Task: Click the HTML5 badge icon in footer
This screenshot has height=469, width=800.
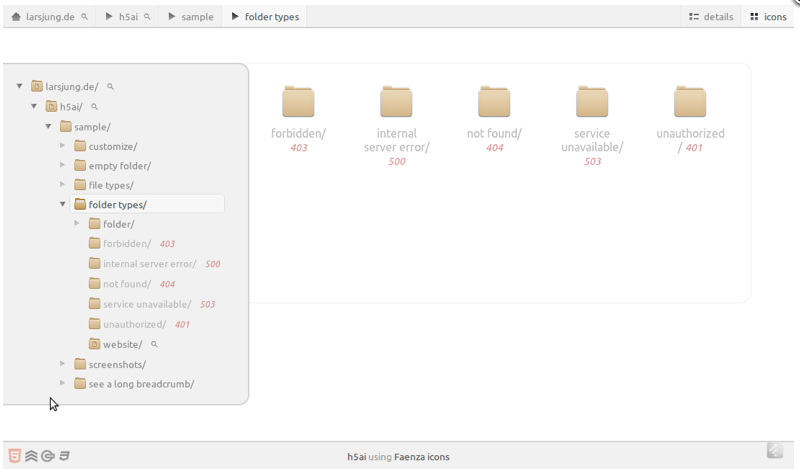Action: [14, 456]
